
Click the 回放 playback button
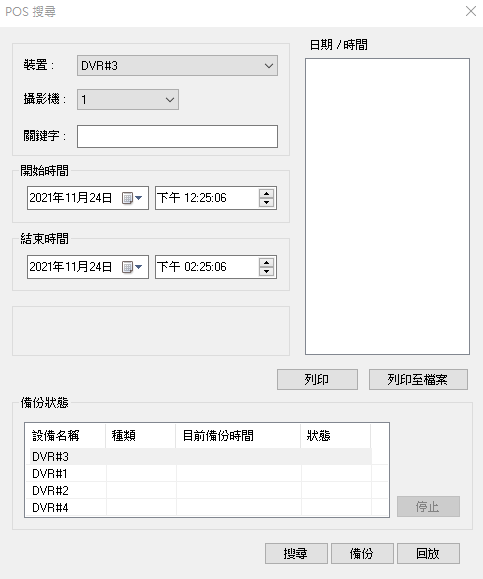(x=428, y=553)
